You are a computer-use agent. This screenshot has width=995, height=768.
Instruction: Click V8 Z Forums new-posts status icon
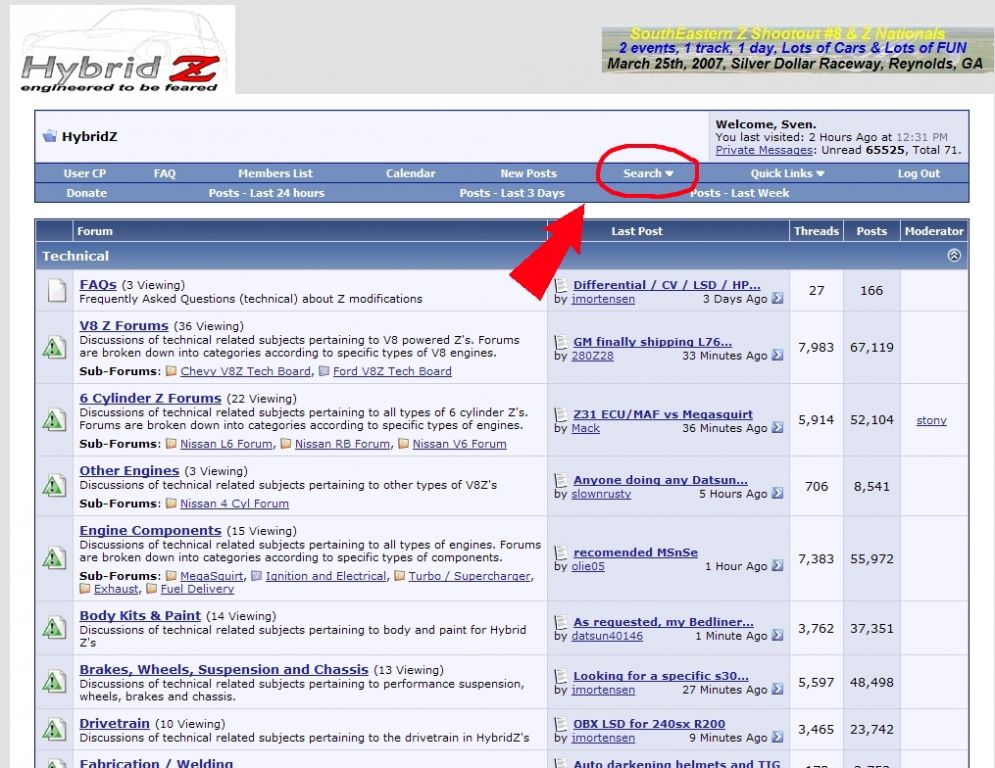[x=54, y=348]
